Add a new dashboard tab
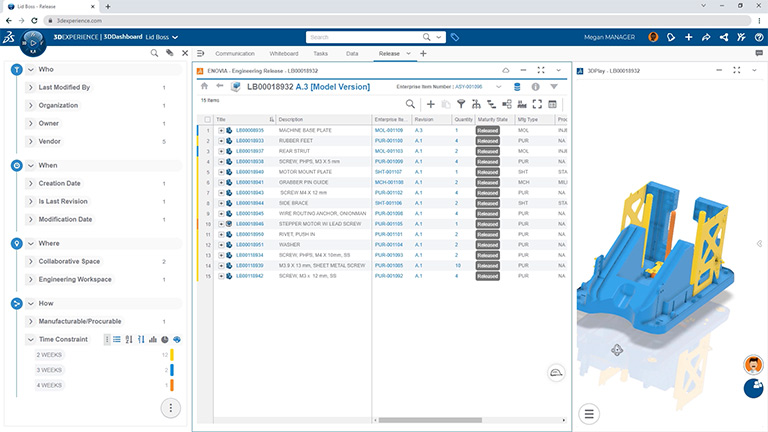 click(423, 53)
